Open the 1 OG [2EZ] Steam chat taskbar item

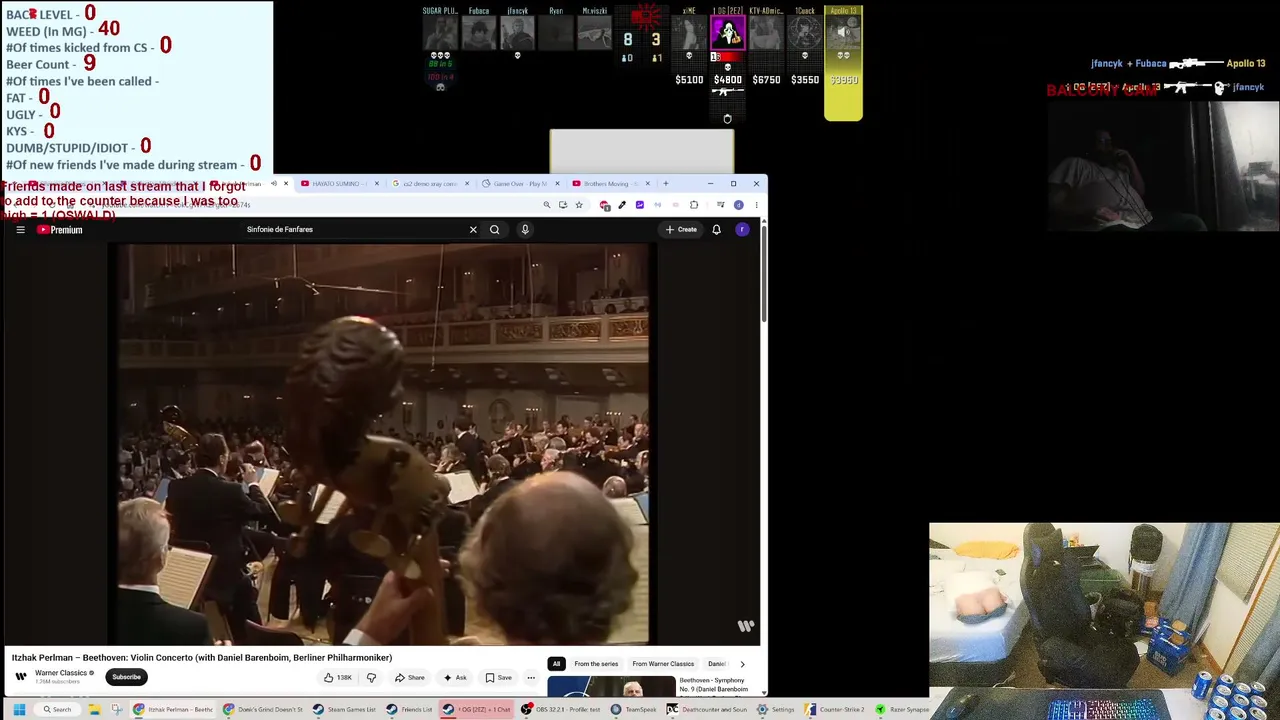[x=477, y=710]
